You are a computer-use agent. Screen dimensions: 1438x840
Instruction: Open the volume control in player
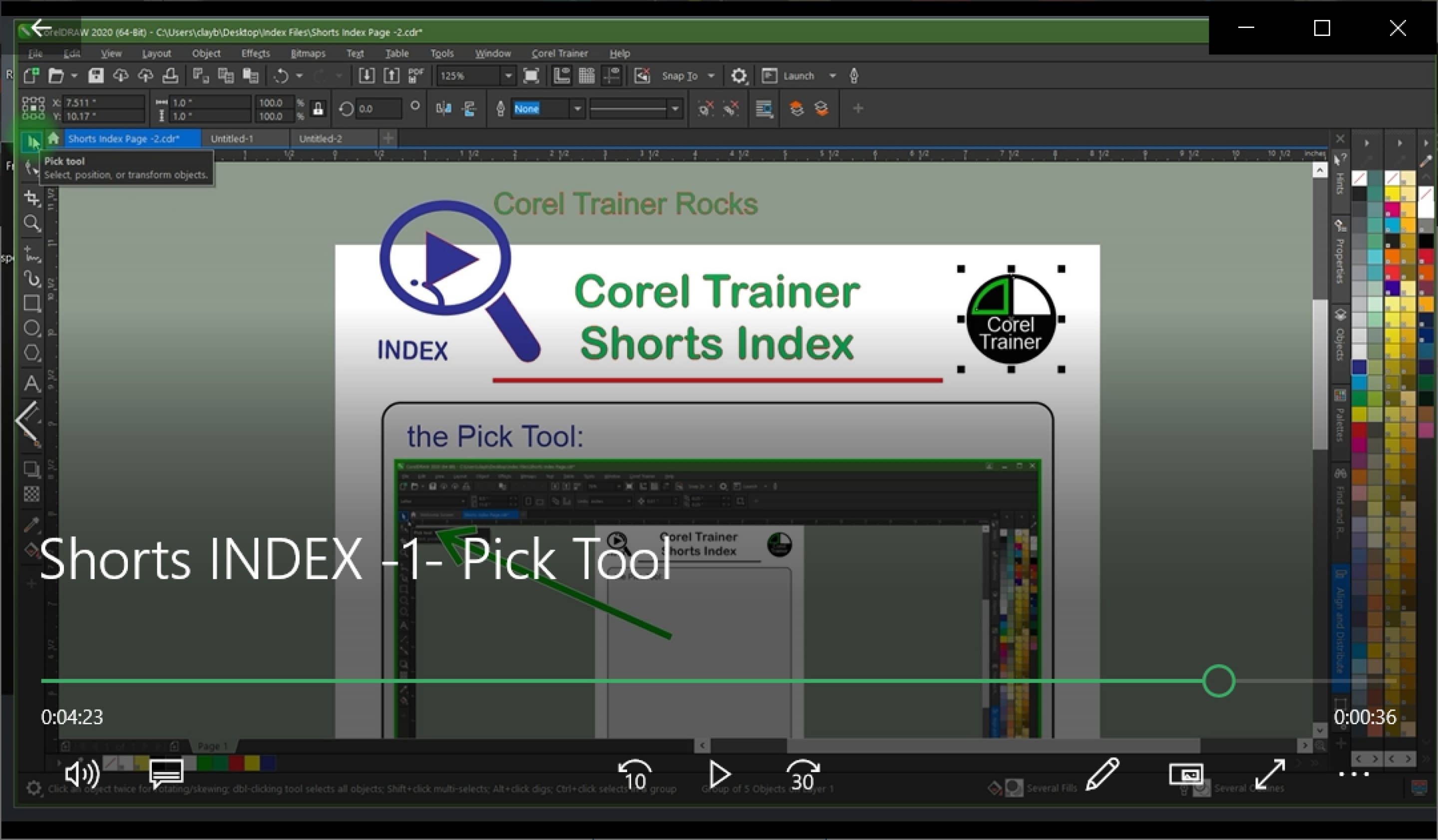point(82,775)
